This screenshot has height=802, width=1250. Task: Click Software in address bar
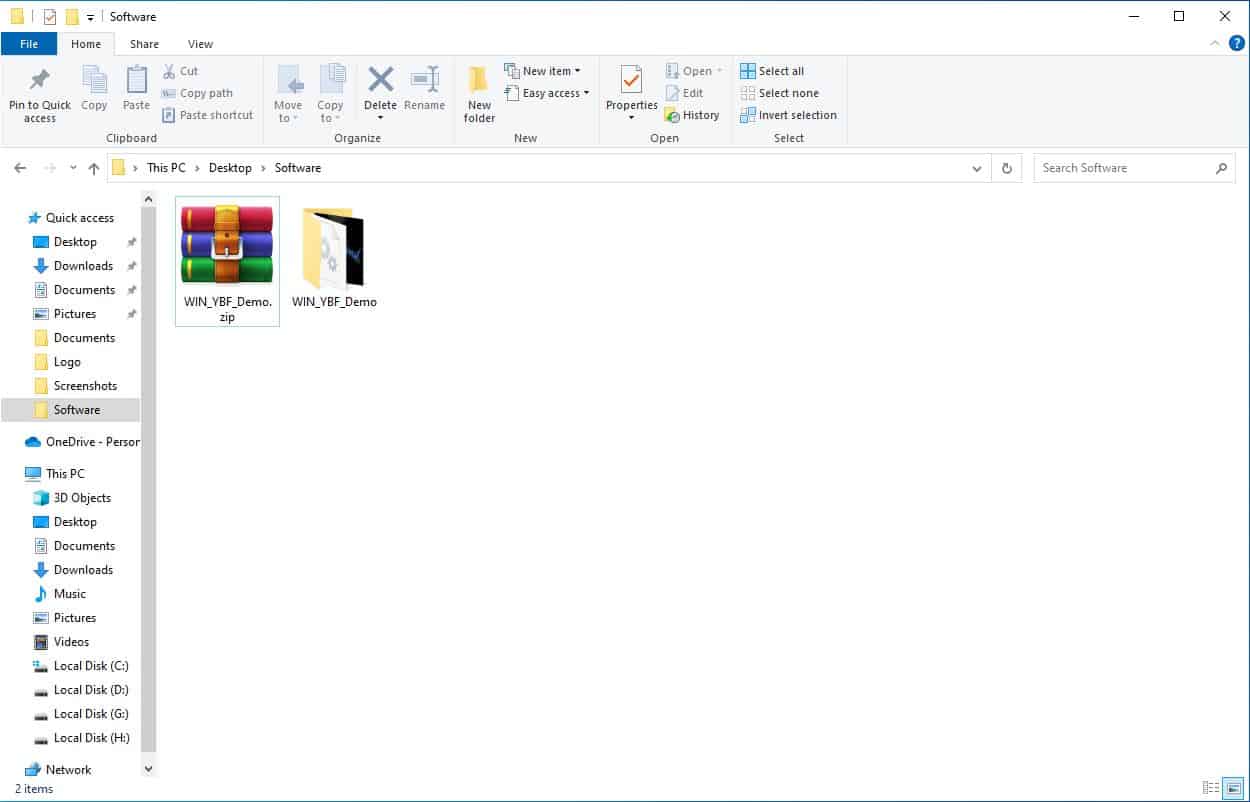(298, 168)
